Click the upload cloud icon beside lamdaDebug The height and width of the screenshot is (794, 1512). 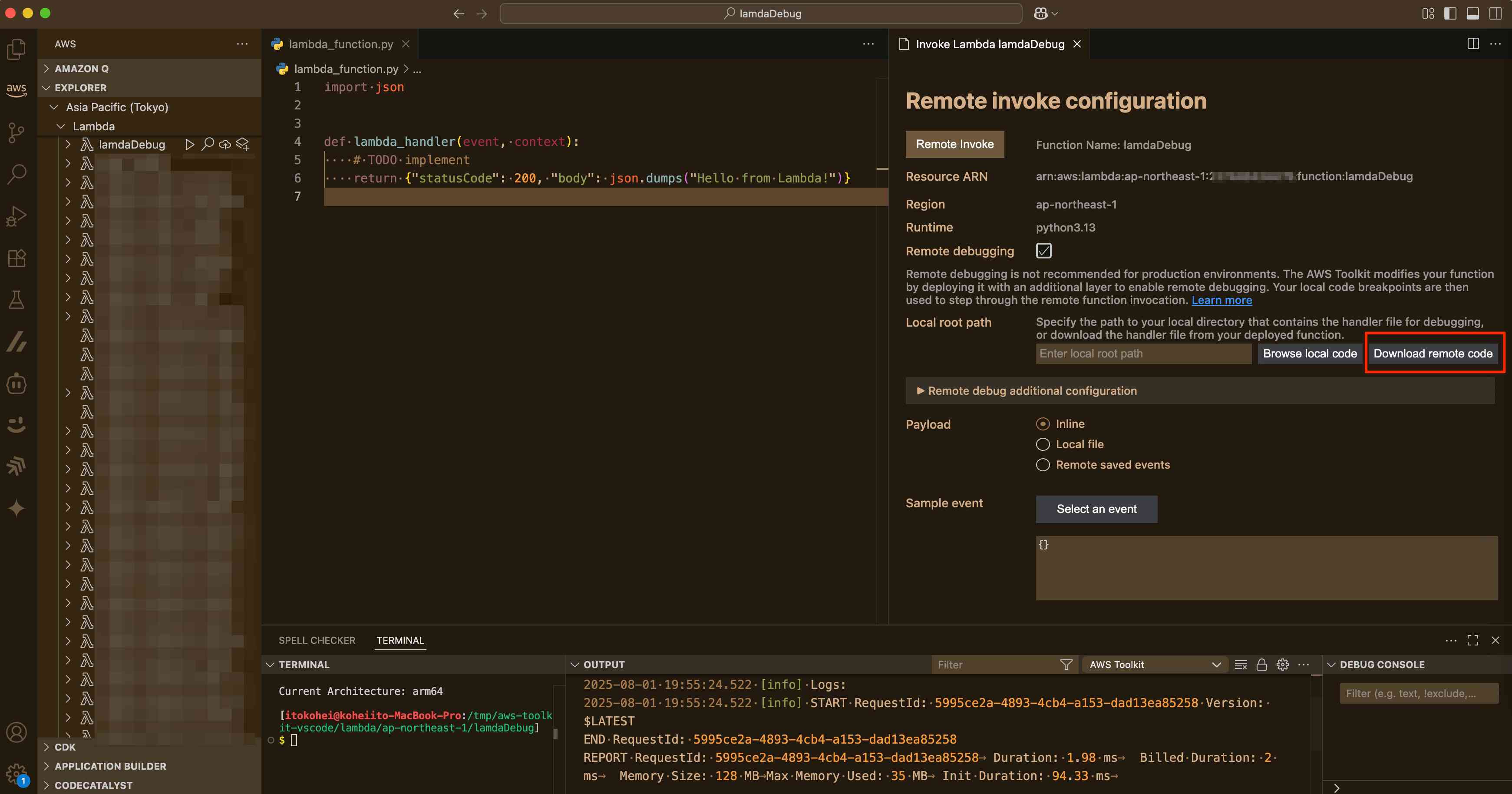click(225, 145)
